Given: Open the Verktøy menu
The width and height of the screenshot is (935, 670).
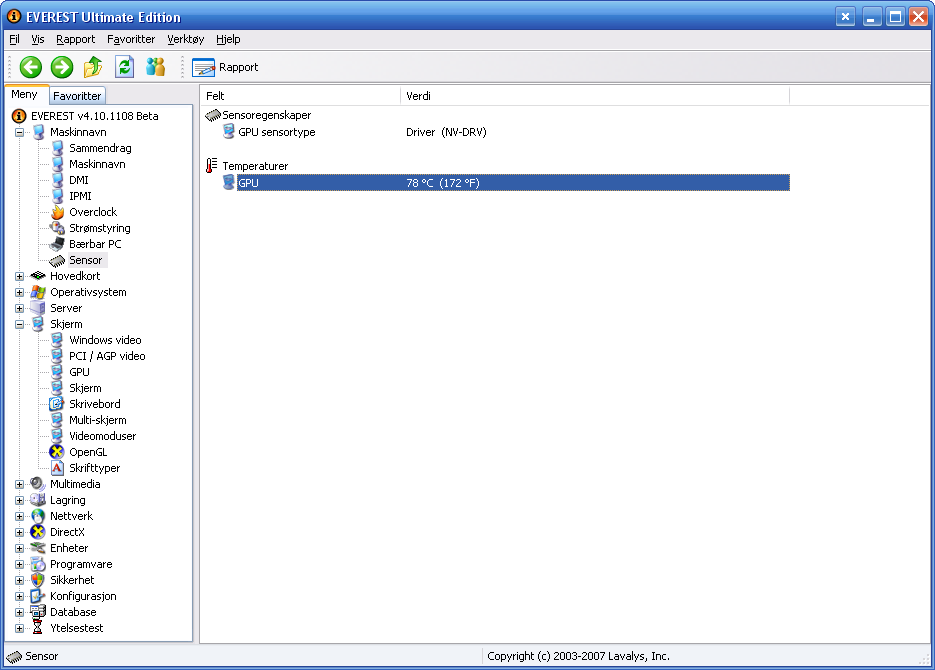Looking at the screenshot, I should tap(185, 39).
